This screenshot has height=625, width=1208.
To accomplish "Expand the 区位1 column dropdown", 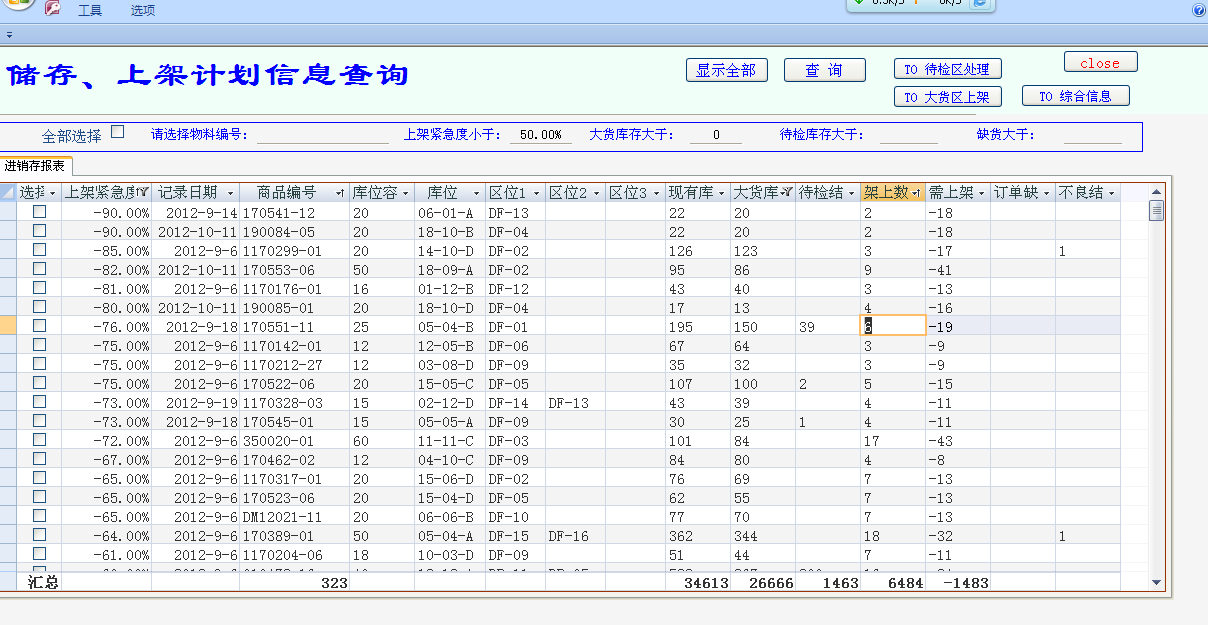I will [536, 193].
